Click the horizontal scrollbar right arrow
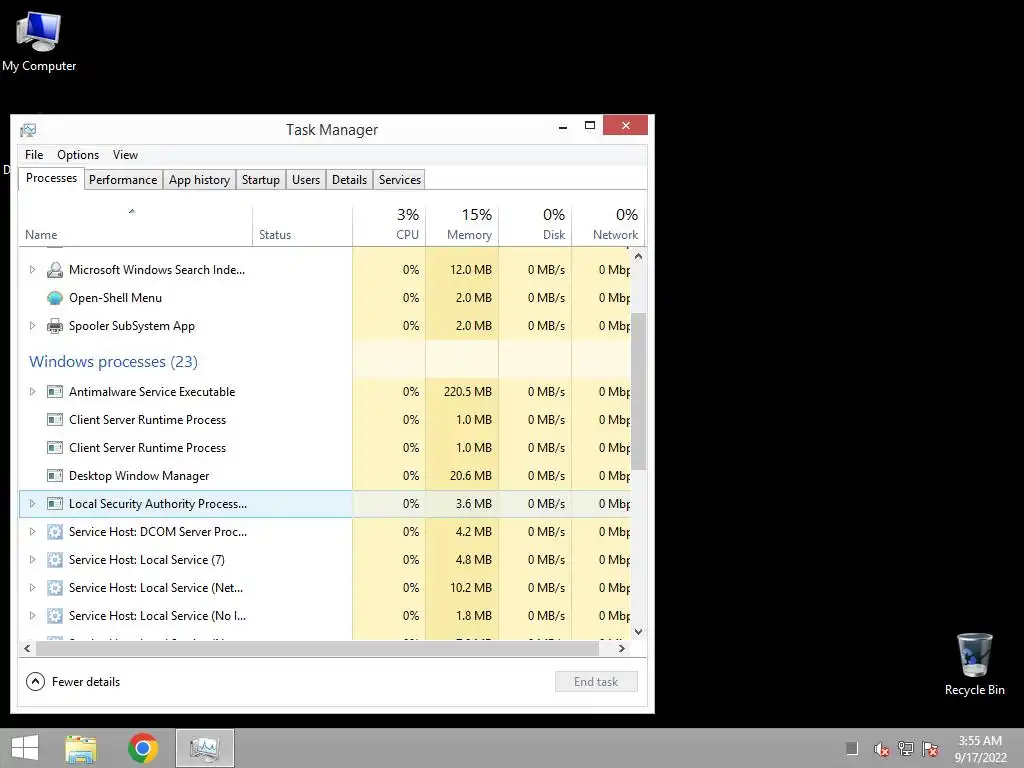This screenshot has height=768, width=1024. [622, 648]
